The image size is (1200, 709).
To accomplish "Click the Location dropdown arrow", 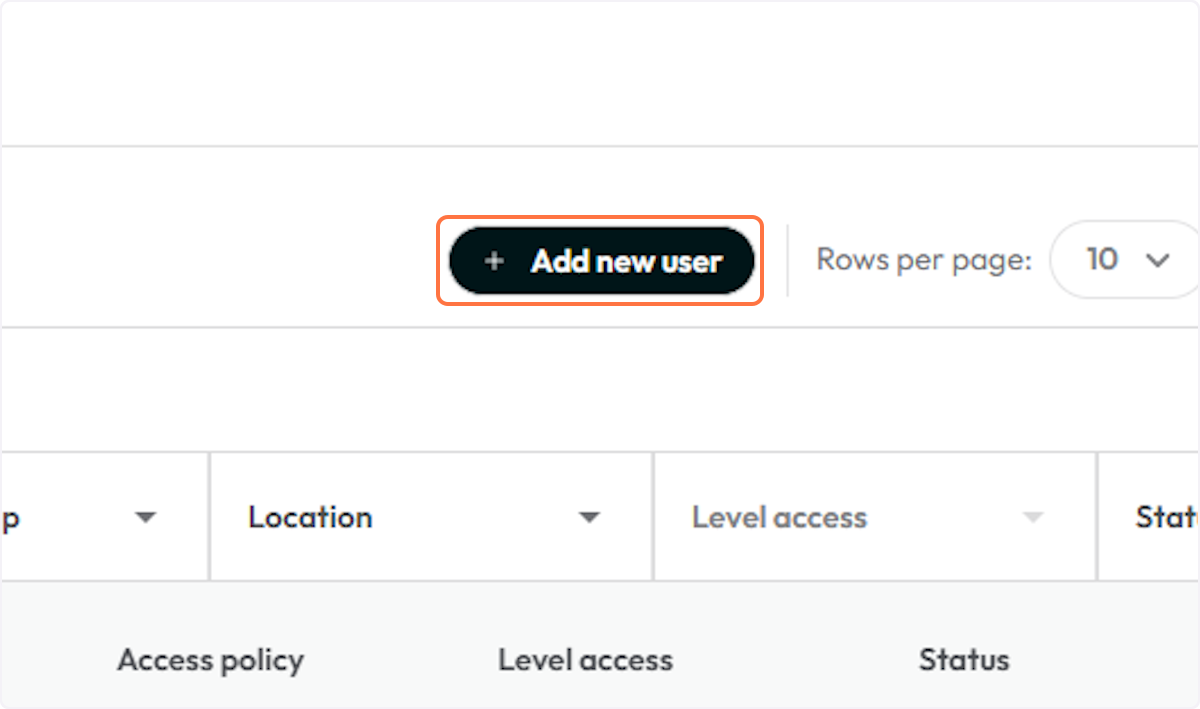I will [x=589, y=518].
